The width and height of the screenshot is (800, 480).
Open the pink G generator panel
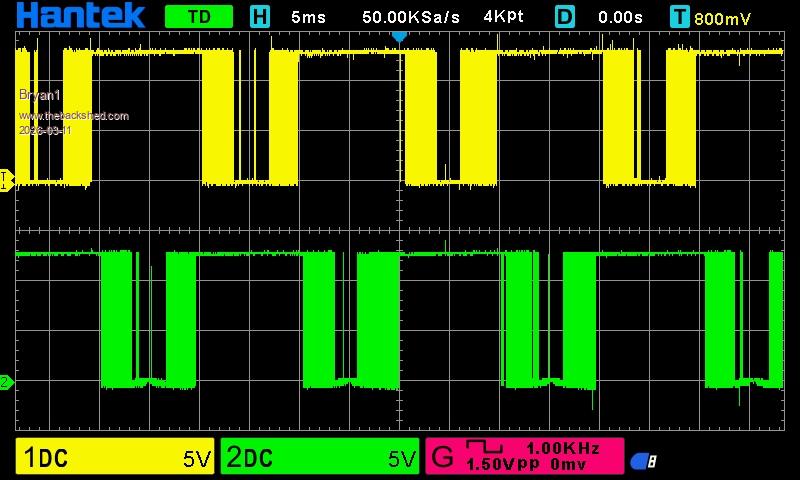524,457
